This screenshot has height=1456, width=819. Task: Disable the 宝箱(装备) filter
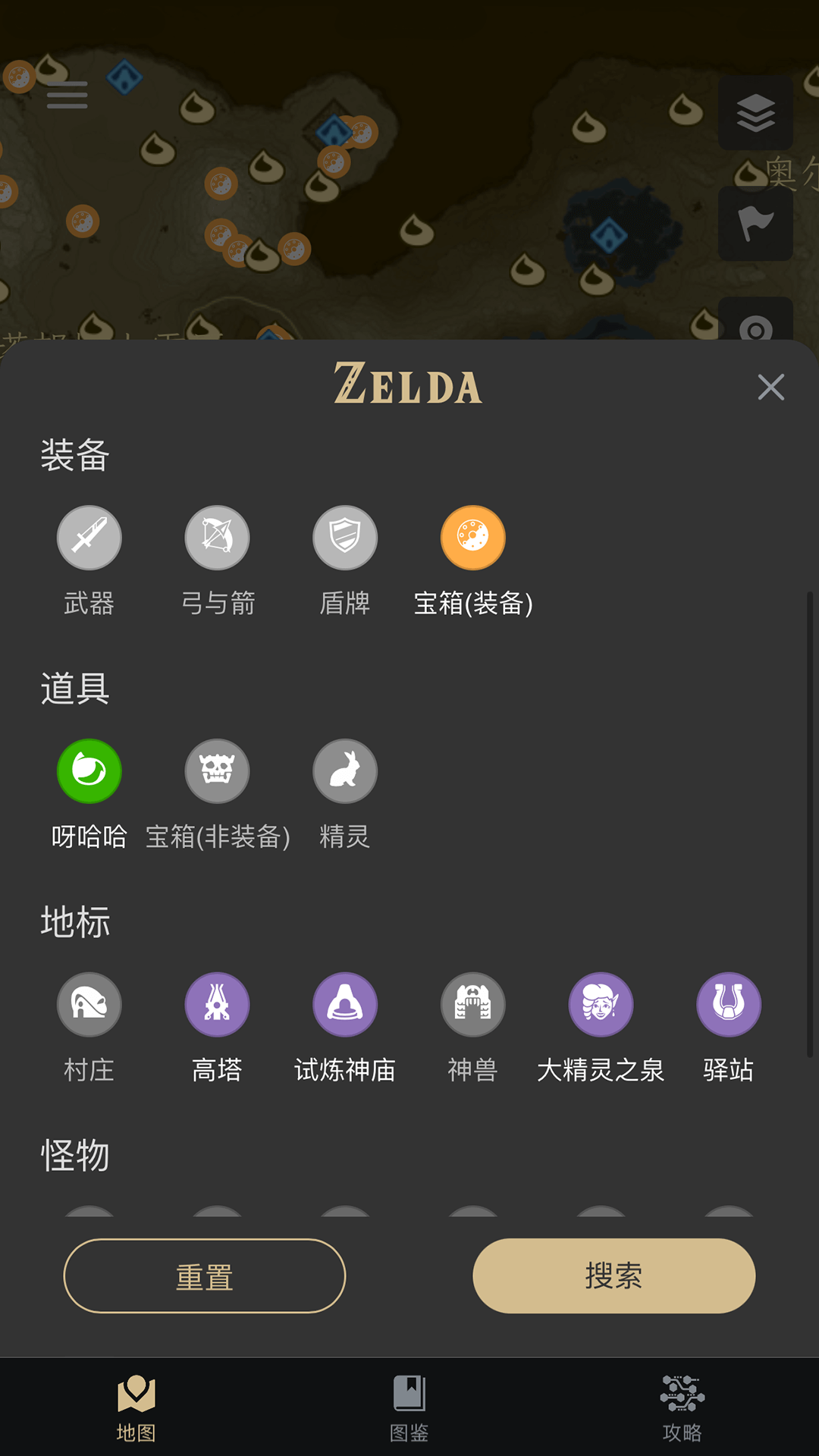click(x=472, y=537)
